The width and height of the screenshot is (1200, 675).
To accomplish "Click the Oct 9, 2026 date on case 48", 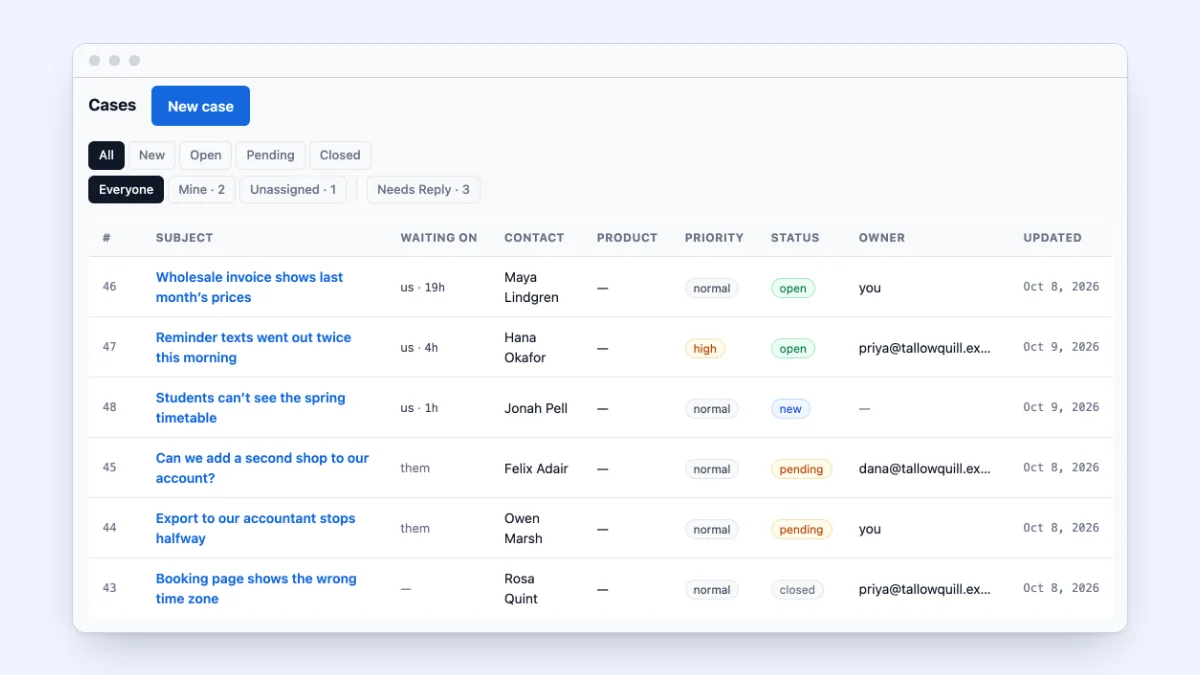I will tap(1061, 407).
